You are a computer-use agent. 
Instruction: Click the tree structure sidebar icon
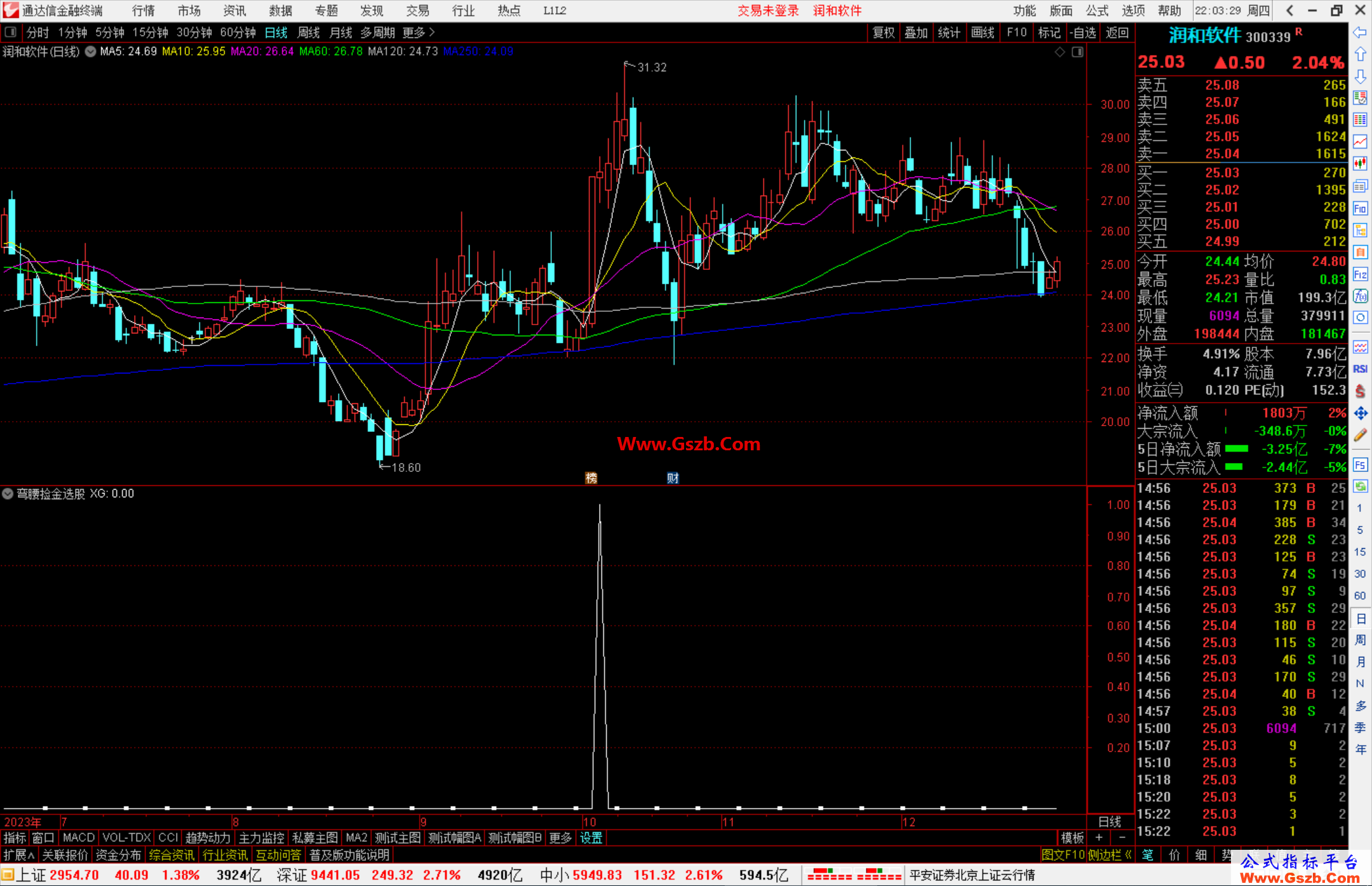coord(1360,230)
